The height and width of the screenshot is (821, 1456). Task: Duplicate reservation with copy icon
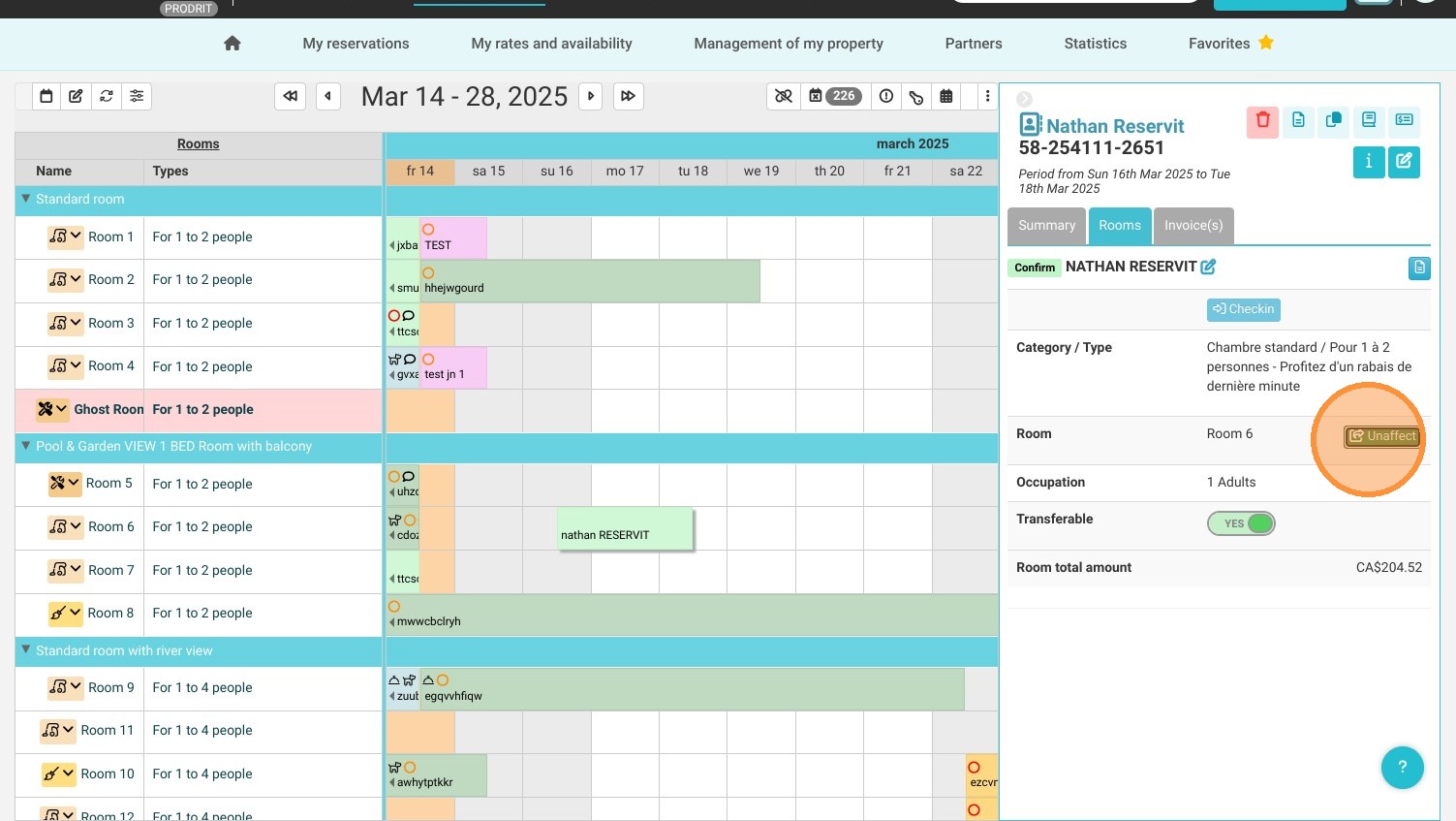[x=1334, y=120]
